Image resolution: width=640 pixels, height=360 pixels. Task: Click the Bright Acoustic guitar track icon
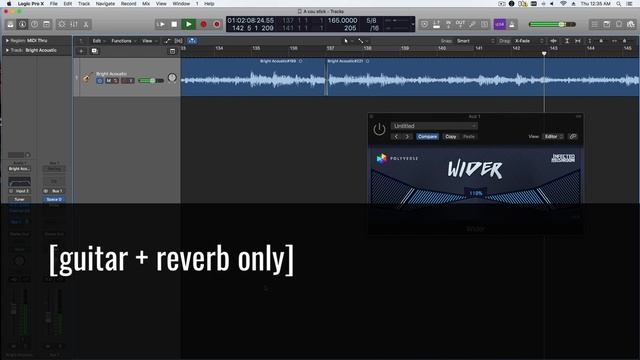(x=87, y=78)
